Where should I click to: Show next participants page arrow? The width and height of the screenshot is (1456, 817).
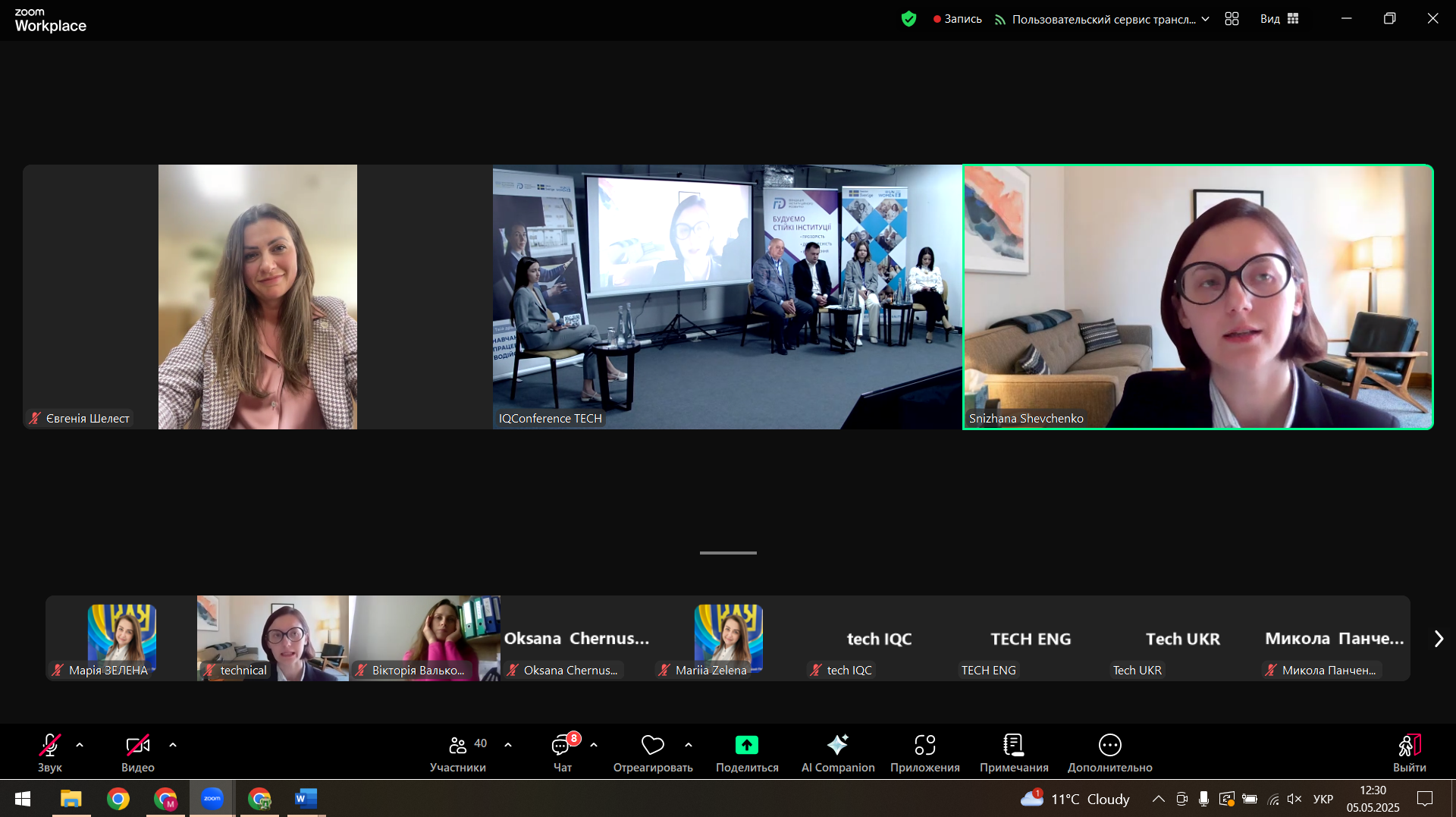1439,639
